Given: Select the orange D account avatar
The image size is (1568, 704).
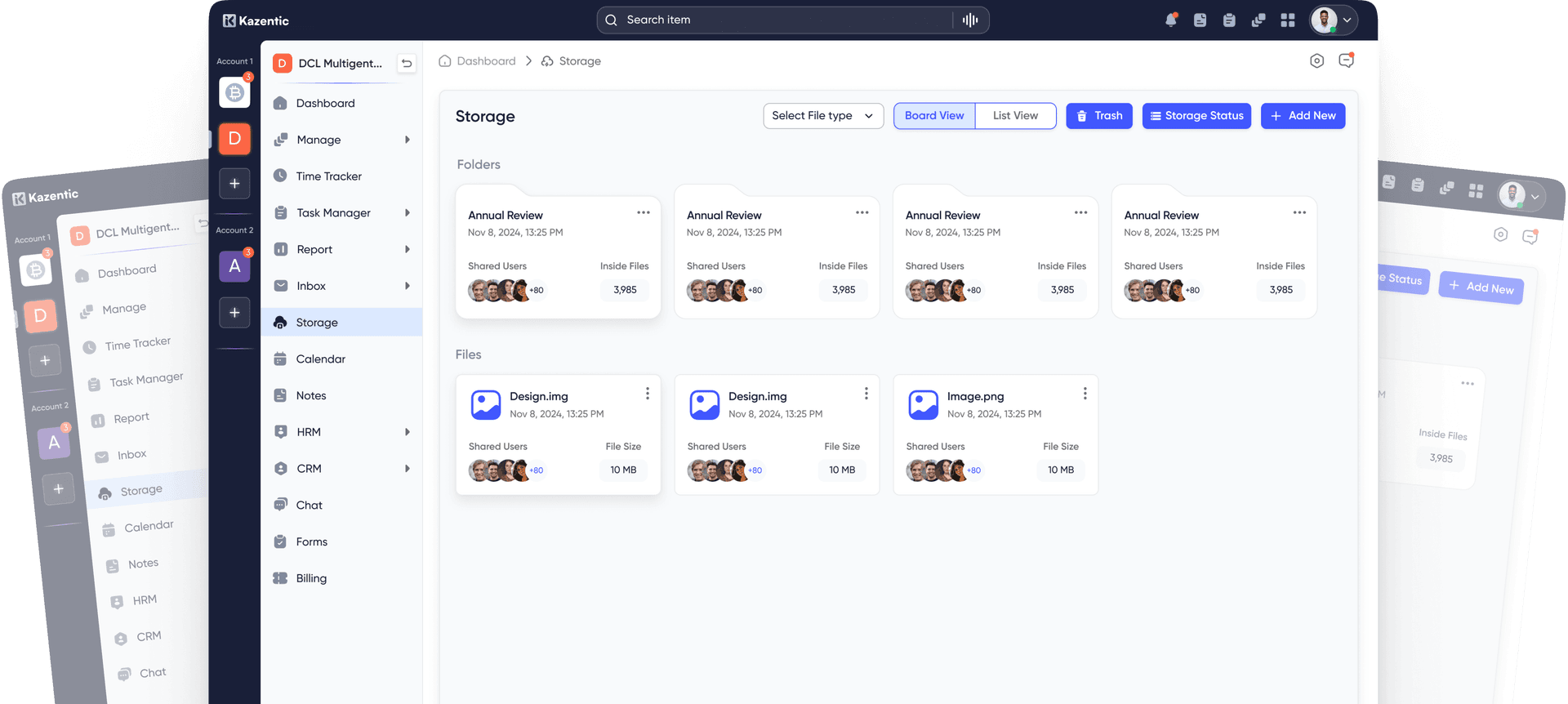Looking at the screenshot, I should [234, 139].
